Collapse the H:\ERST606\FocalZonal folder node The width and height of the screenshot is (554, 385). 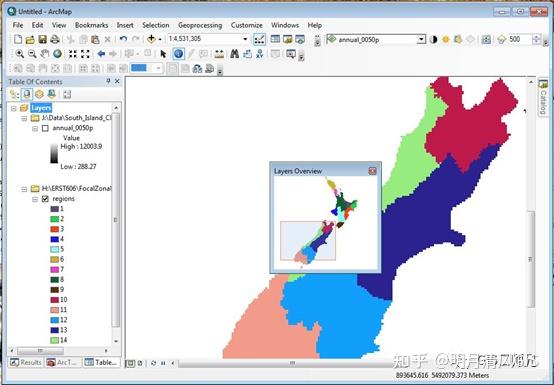pos(24,189)
